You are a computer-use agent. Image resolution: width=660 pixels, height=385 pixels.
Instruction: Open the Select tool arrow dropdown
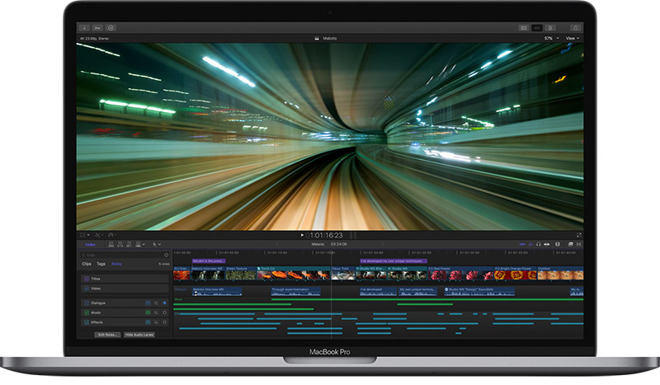(x=157, y=244)
